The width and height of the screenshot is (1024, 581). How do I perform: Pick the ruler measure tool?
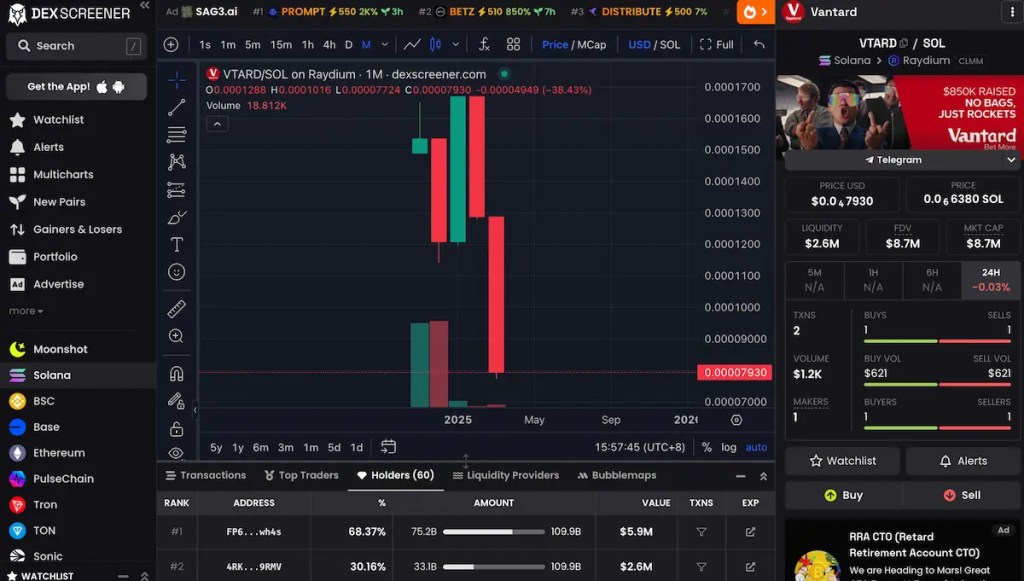pos(177,309)
